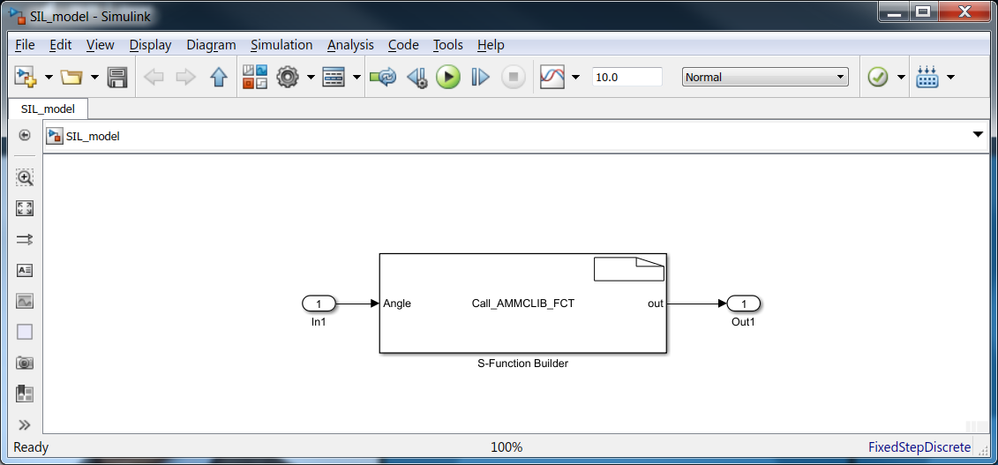Click the SIL_model breadcrumb in the address bar
The height and width of the screenshot is (465, 998).
pyautogui.click(x=92, y=136)
